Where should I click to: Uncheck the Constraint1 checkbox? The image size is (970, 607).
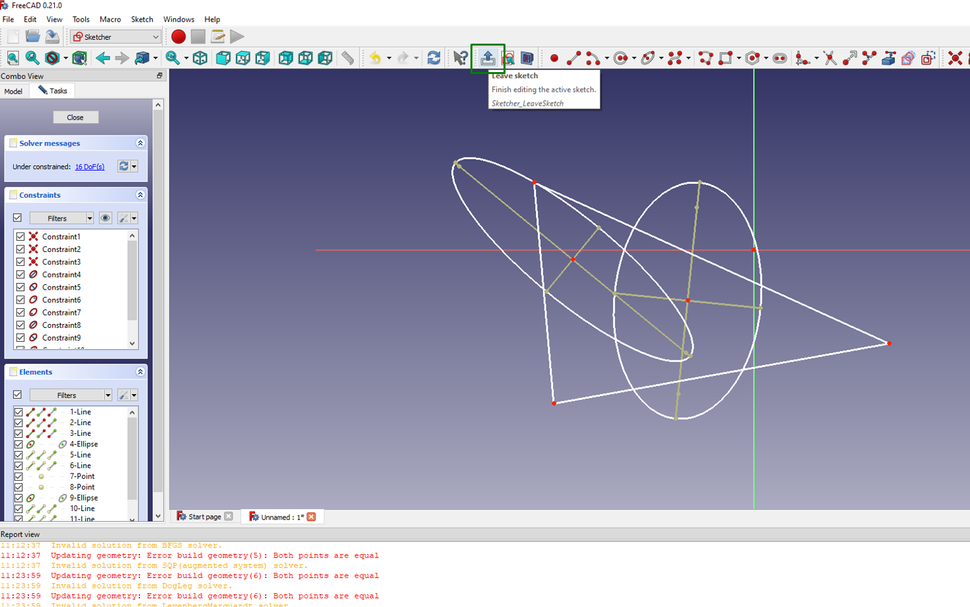[x=20, y=236]
